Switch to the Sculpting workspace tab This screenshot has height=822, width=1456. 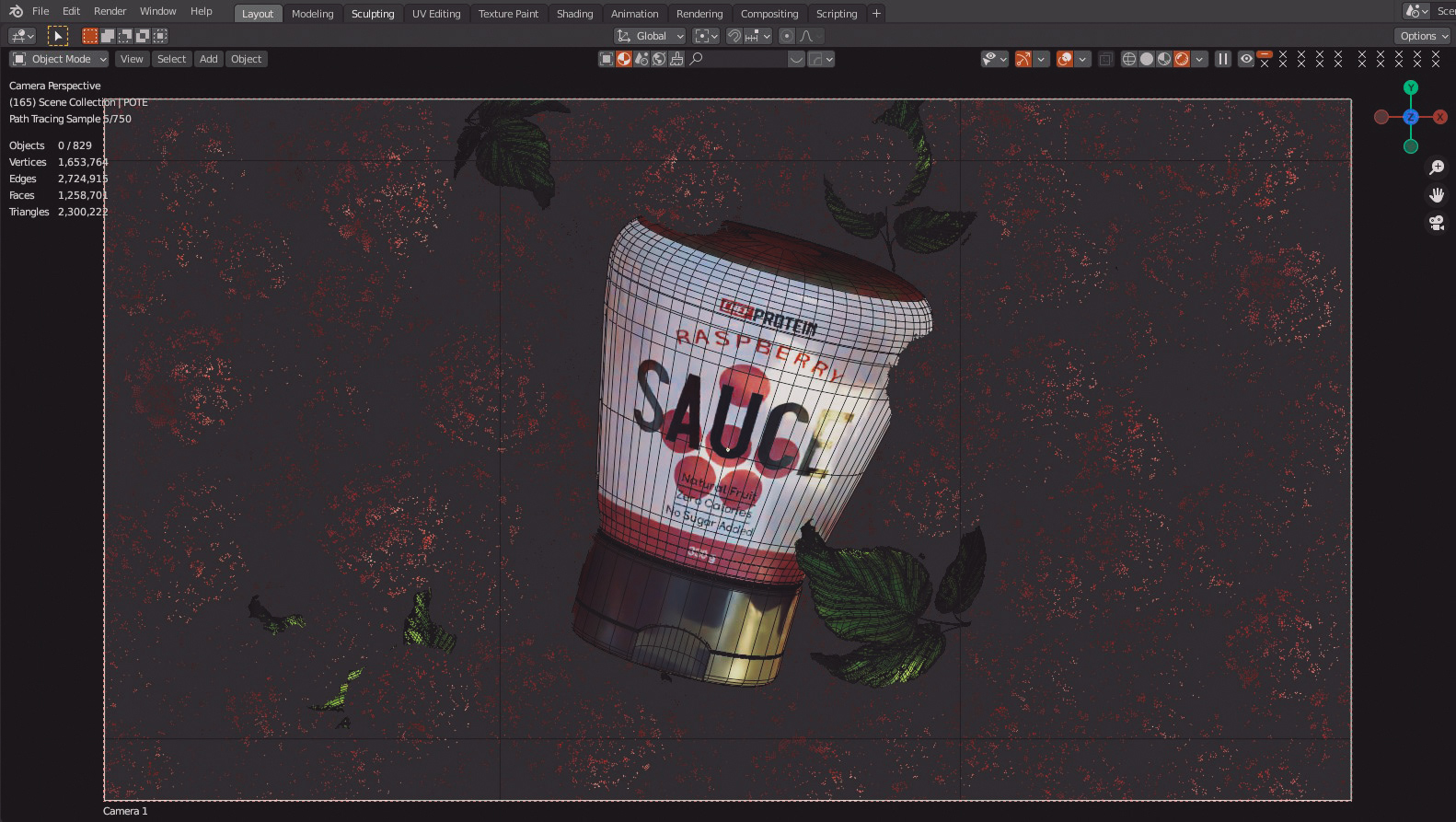point(372,14)
